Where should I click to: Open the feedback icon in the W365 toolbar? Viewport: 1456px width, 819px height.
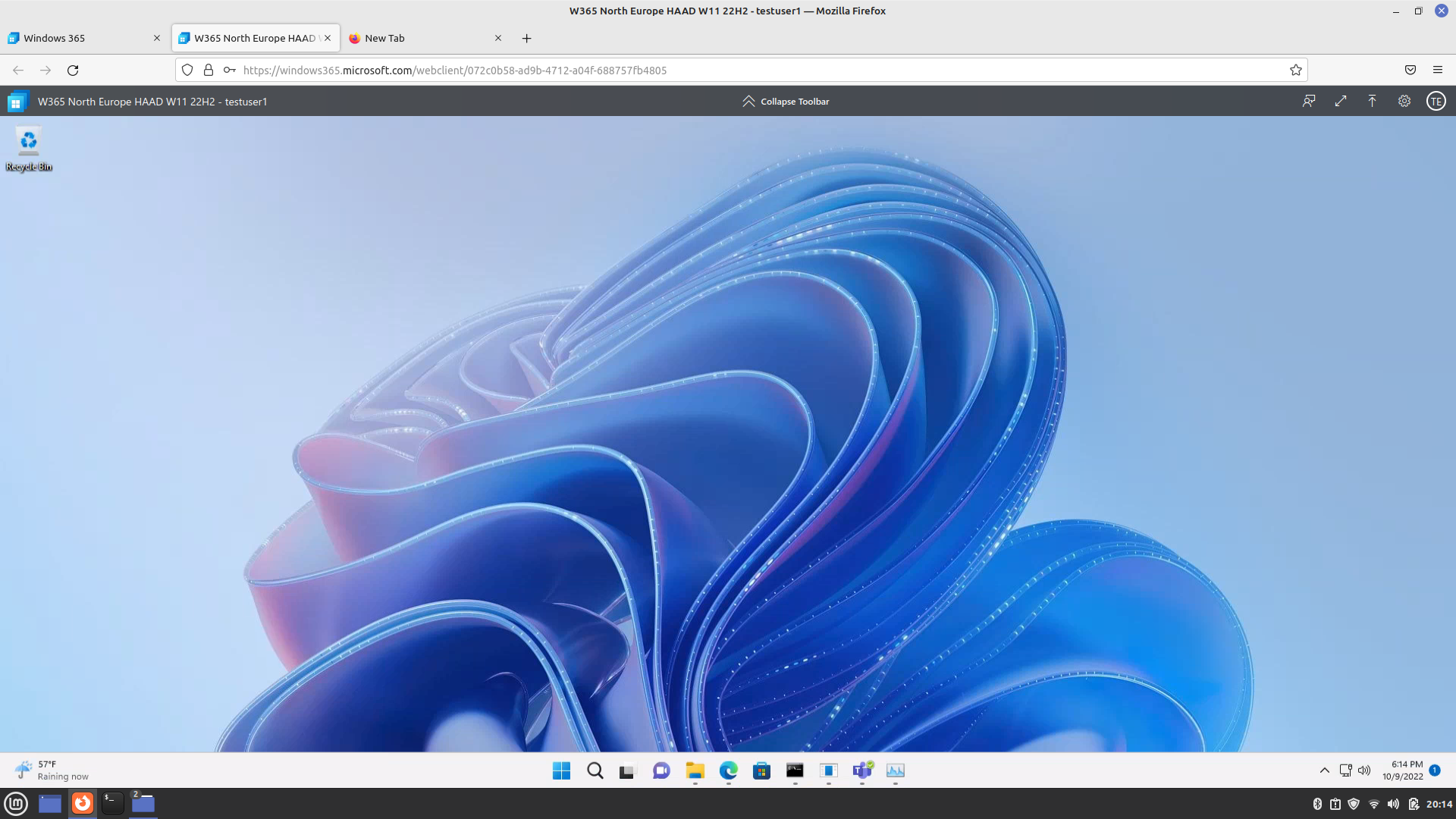(1309, 102)
